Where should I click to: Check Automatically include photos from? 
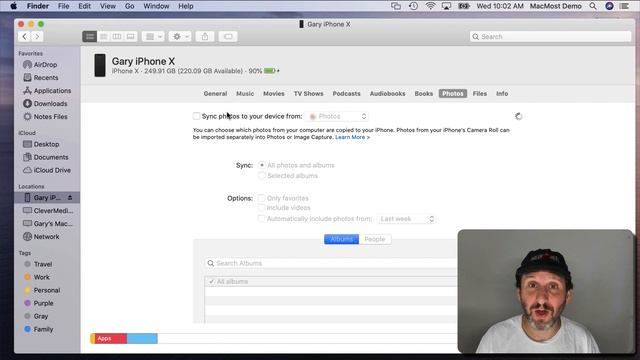[x=261, y=219]
